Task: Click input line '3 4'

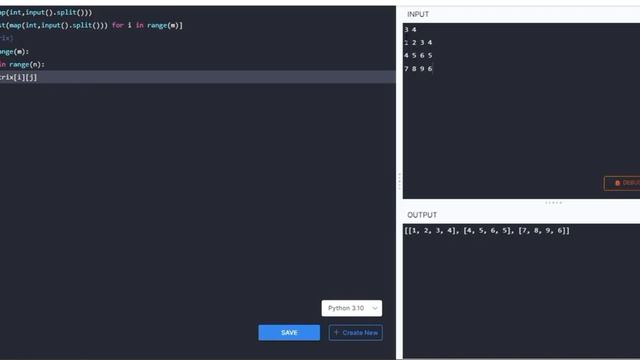Action: point(410,29)
